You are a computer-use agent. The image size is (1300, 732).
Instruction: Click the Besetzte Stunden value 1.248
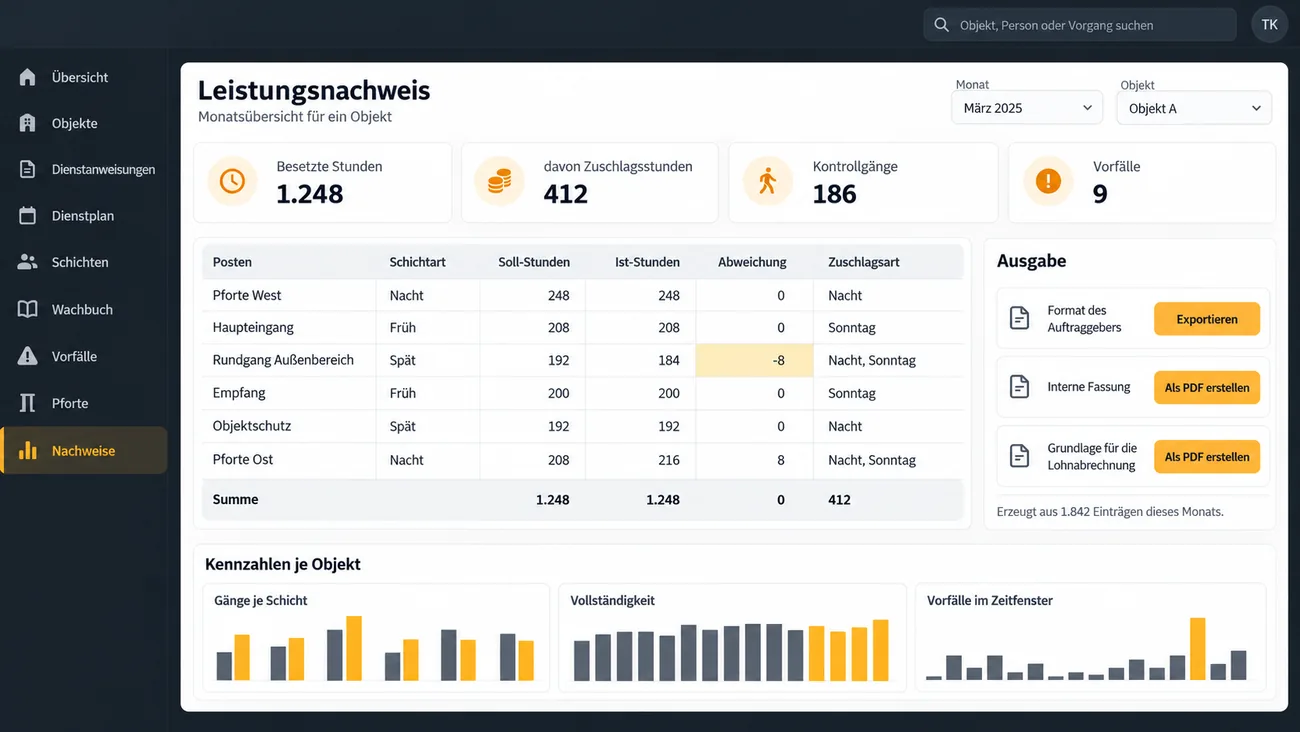[310, 194]
